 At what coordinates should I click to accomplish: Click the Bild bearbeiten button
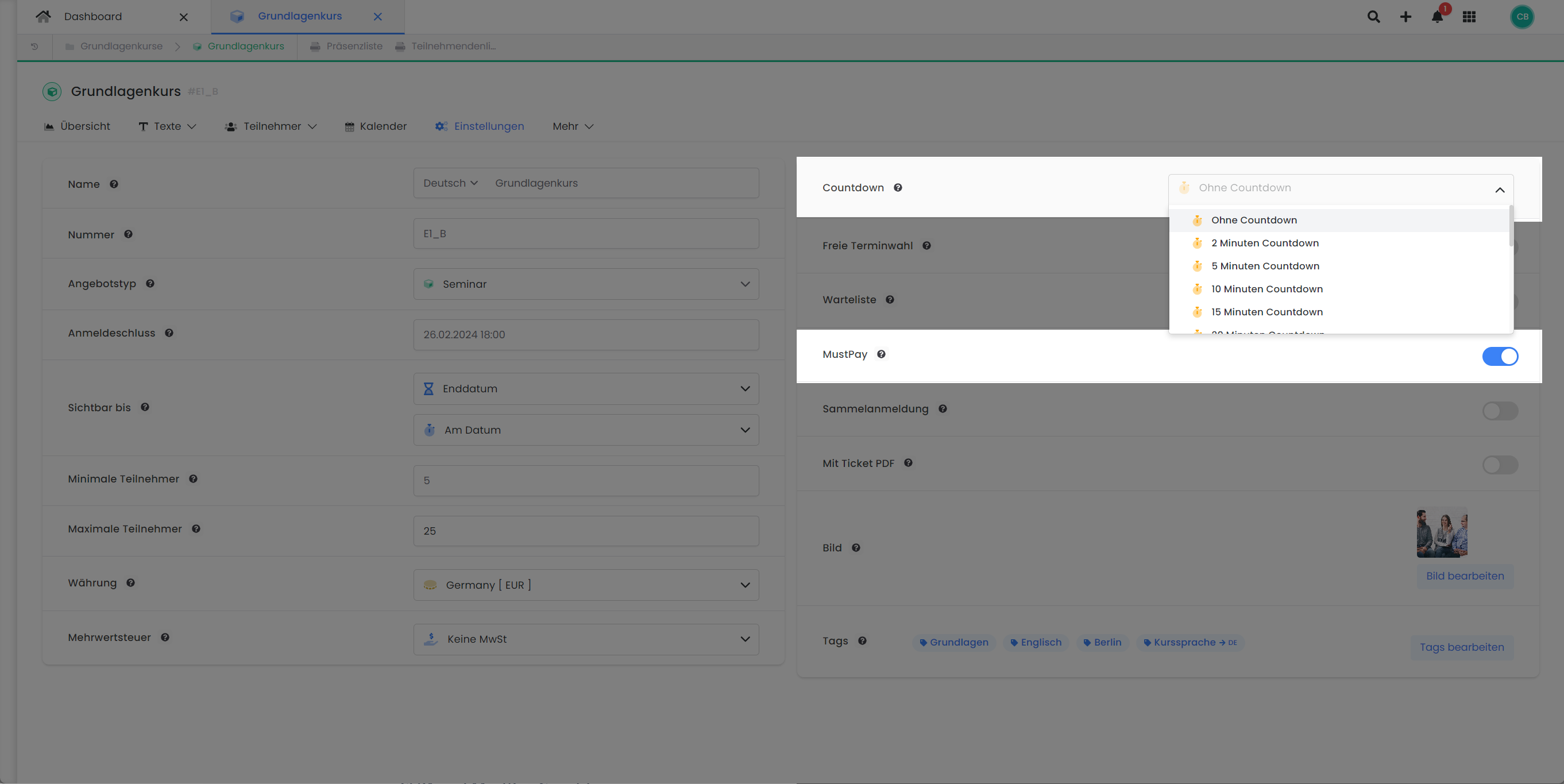[x=1465, y=576]
